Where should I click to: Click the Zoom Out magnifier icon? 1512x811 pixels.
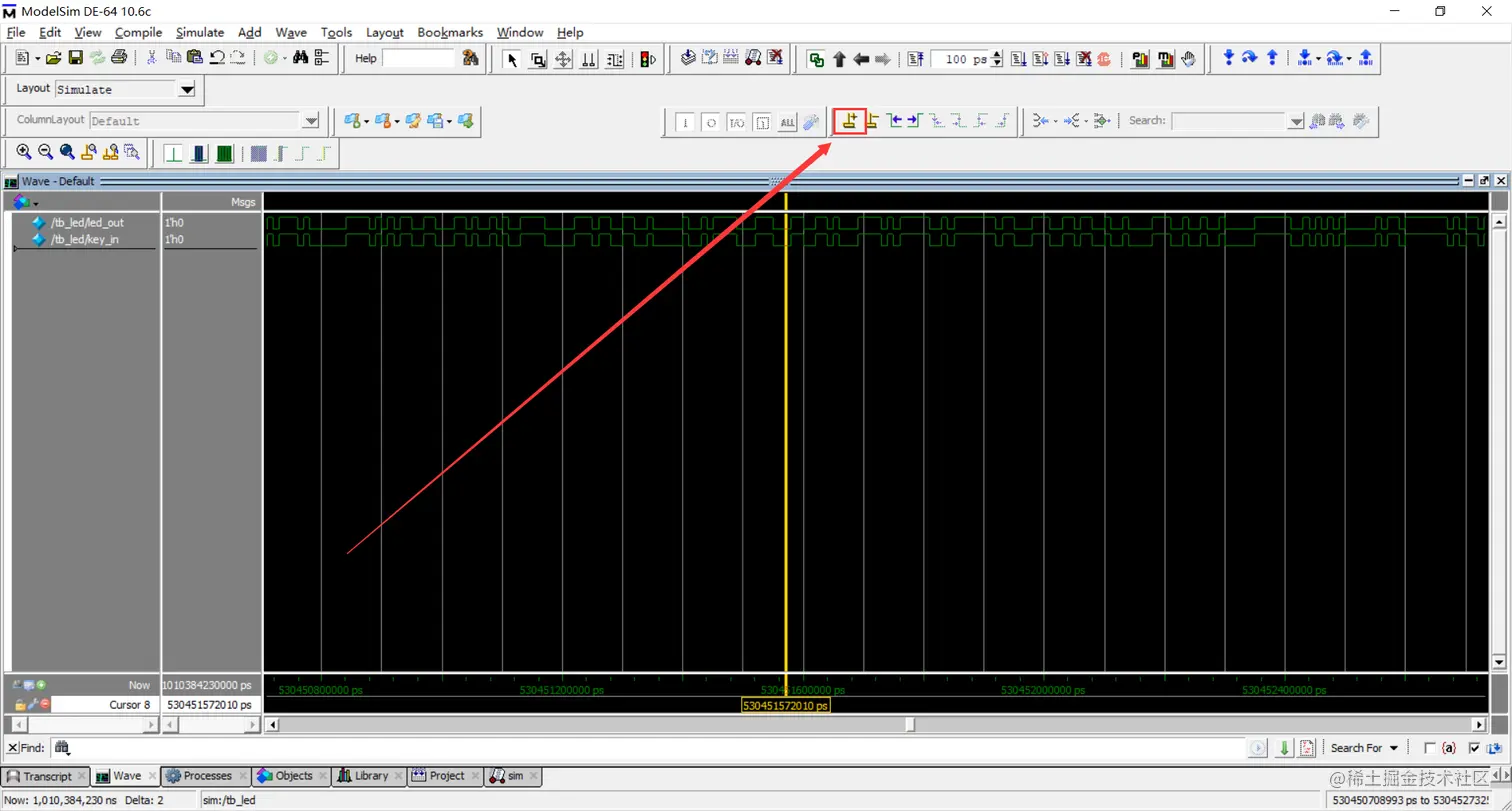point(45,153)
